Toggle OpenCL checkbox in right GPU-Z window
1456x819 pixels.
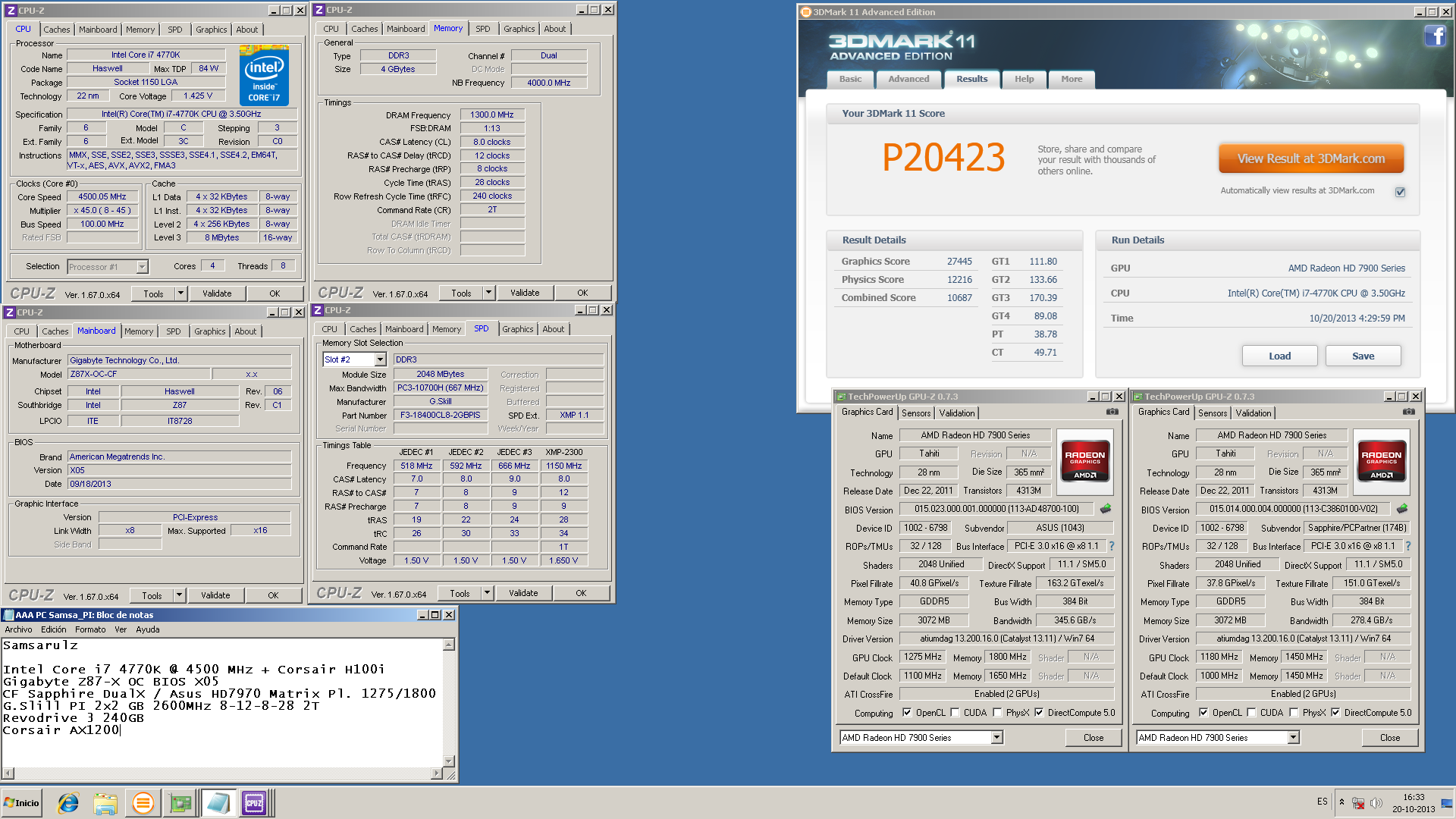click(x=1203, y=713)
